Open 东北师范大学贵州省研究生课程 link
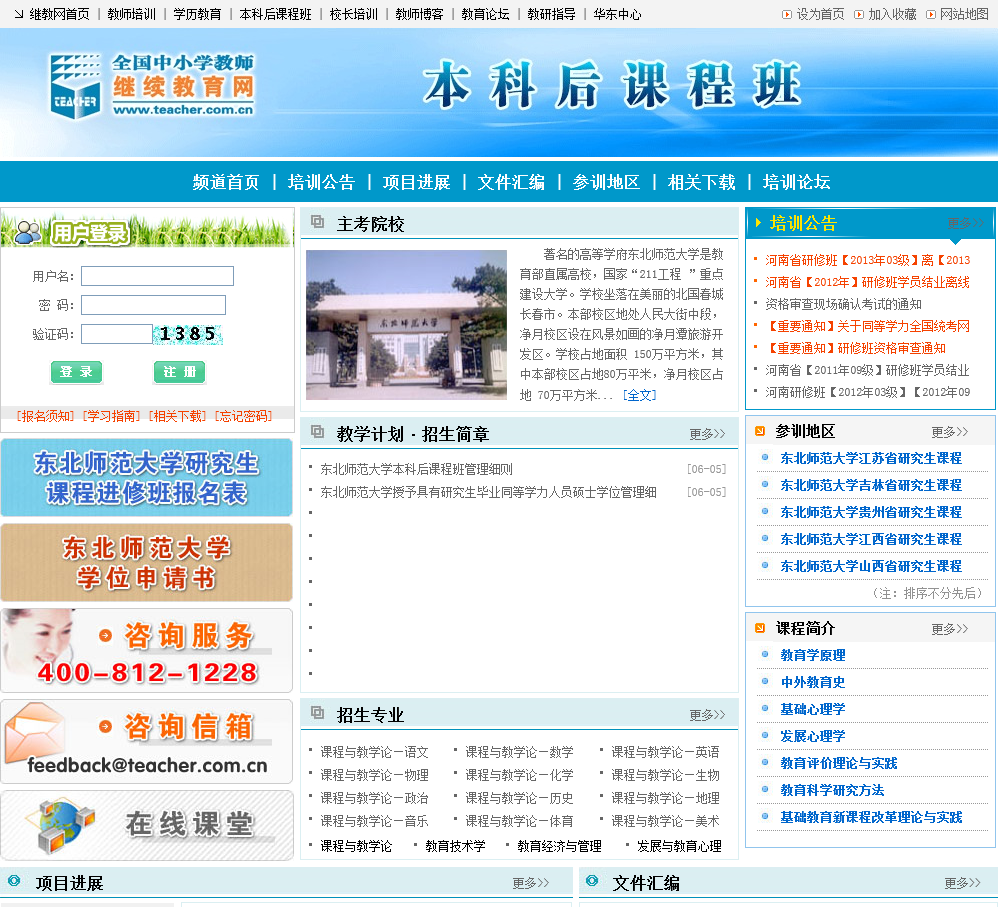The image size is (998, 907). [871, 512]
